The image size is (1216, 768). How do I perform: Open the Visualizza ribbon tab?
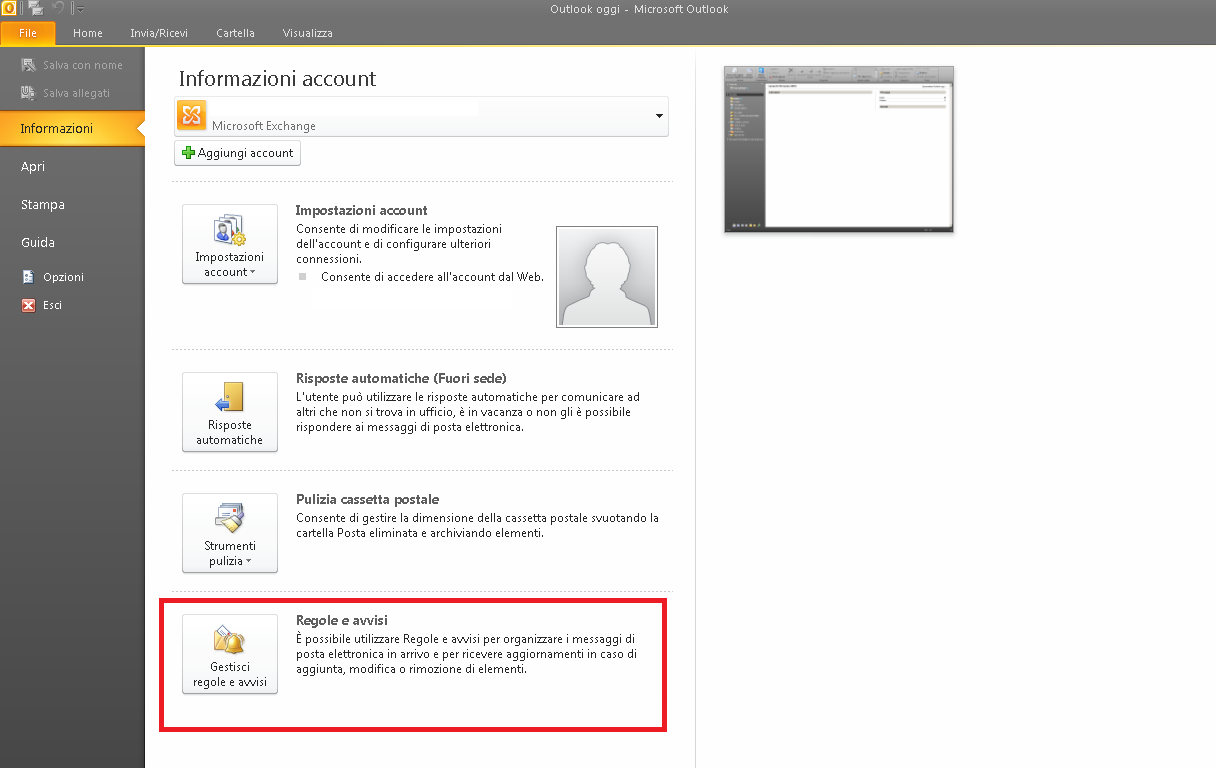click(x=308, y=33)
